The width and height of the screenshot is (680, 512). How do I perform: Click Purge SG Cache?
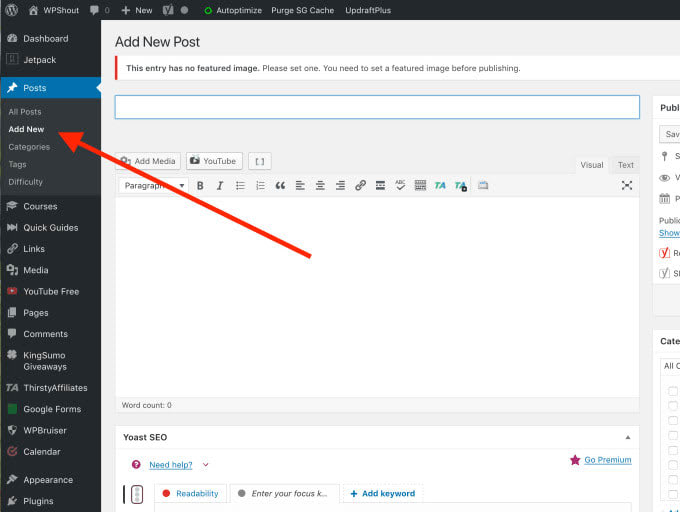point(302,10)
